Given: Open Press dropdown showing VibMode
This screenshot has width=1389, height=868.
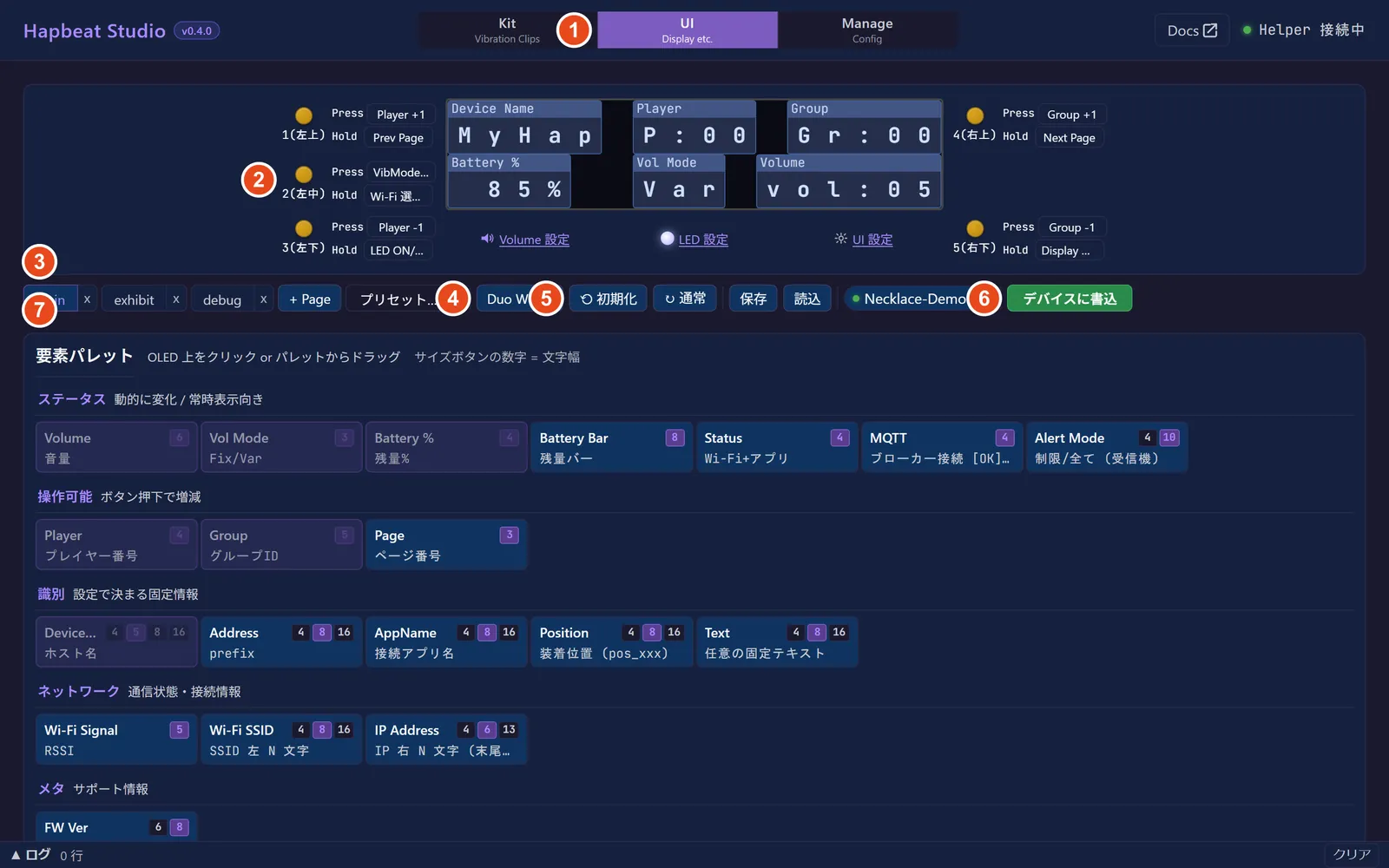Looking at the screenshot, I should tap(401, 173).
